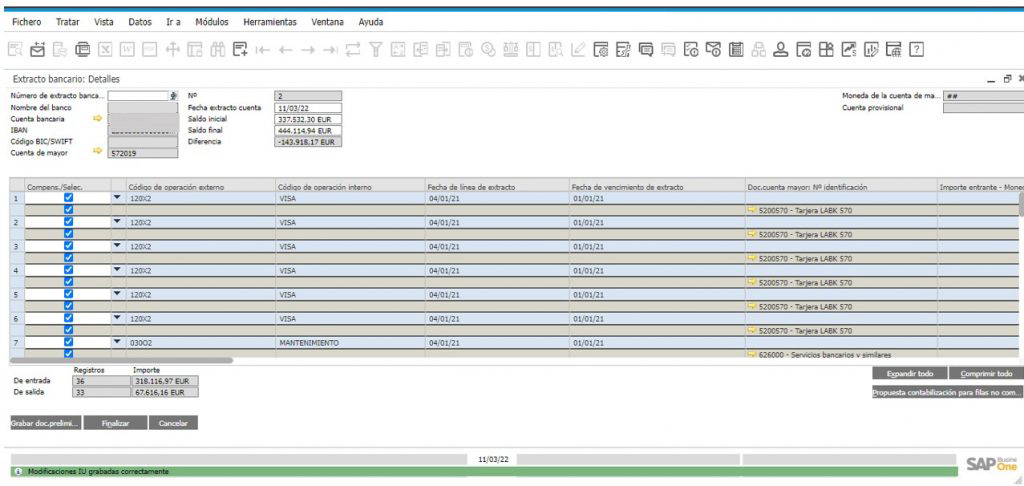
Task: Toggle row 7 Compens./Selec. checkbox
Action: (69, 342)
